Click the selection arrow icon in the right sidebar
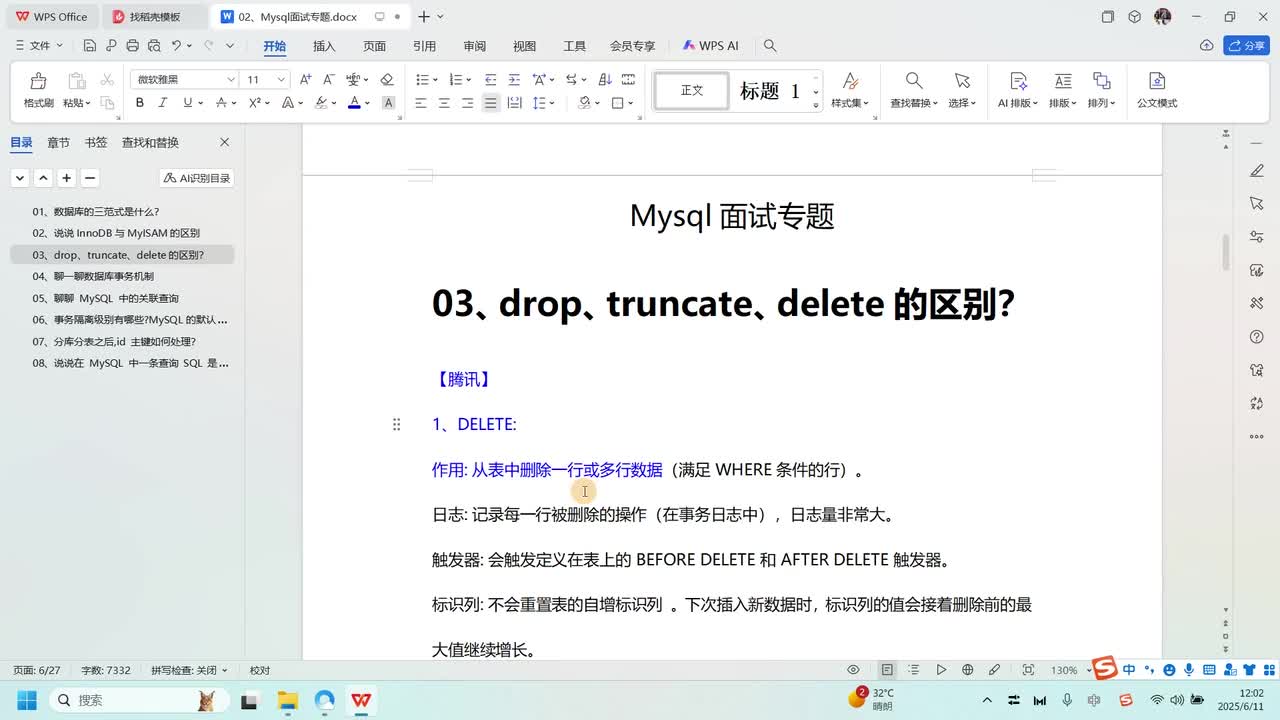 (x=1257, y=204)
